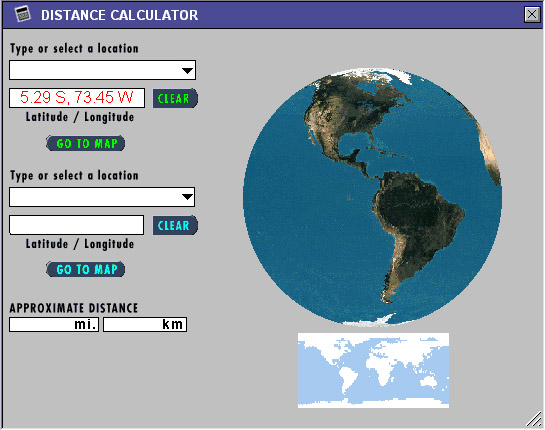
Task: Close the Distance Calculator window
Action: (x=532, y=15)
